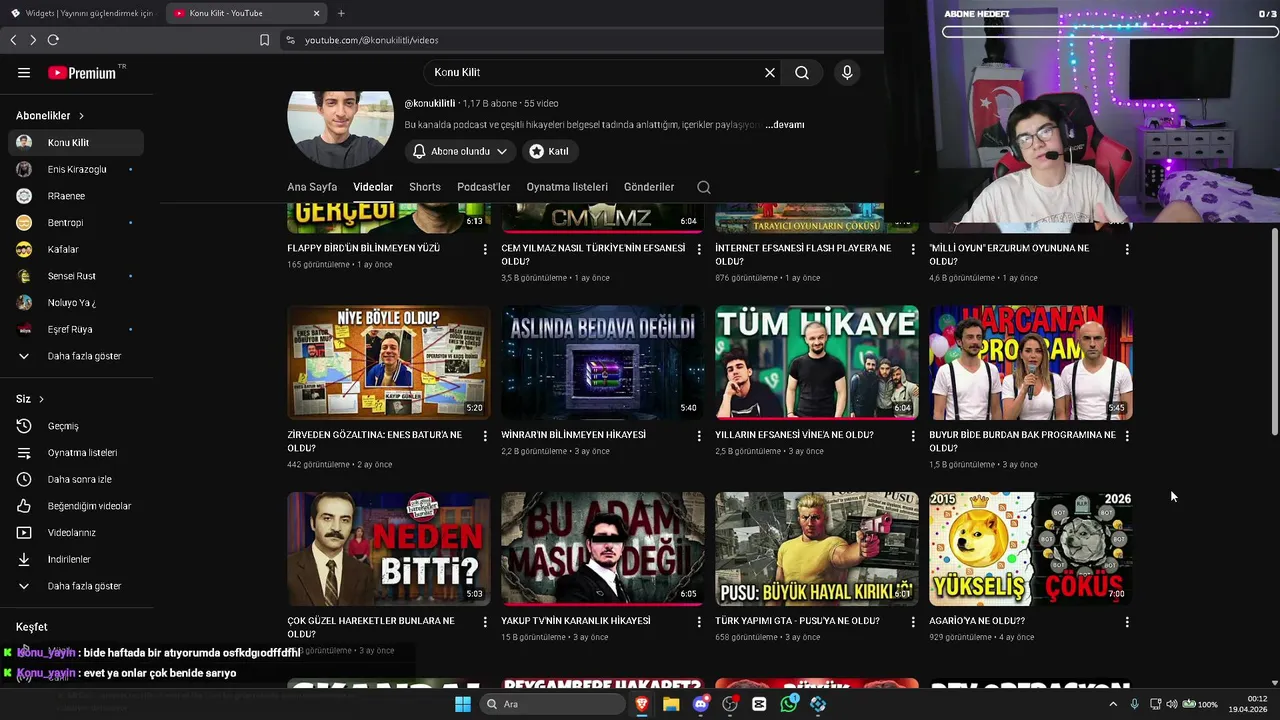Expand the Abonelikler section arrow
Image resolution: width=1280 pixels, height=720 pixels.
coord(81,116)
